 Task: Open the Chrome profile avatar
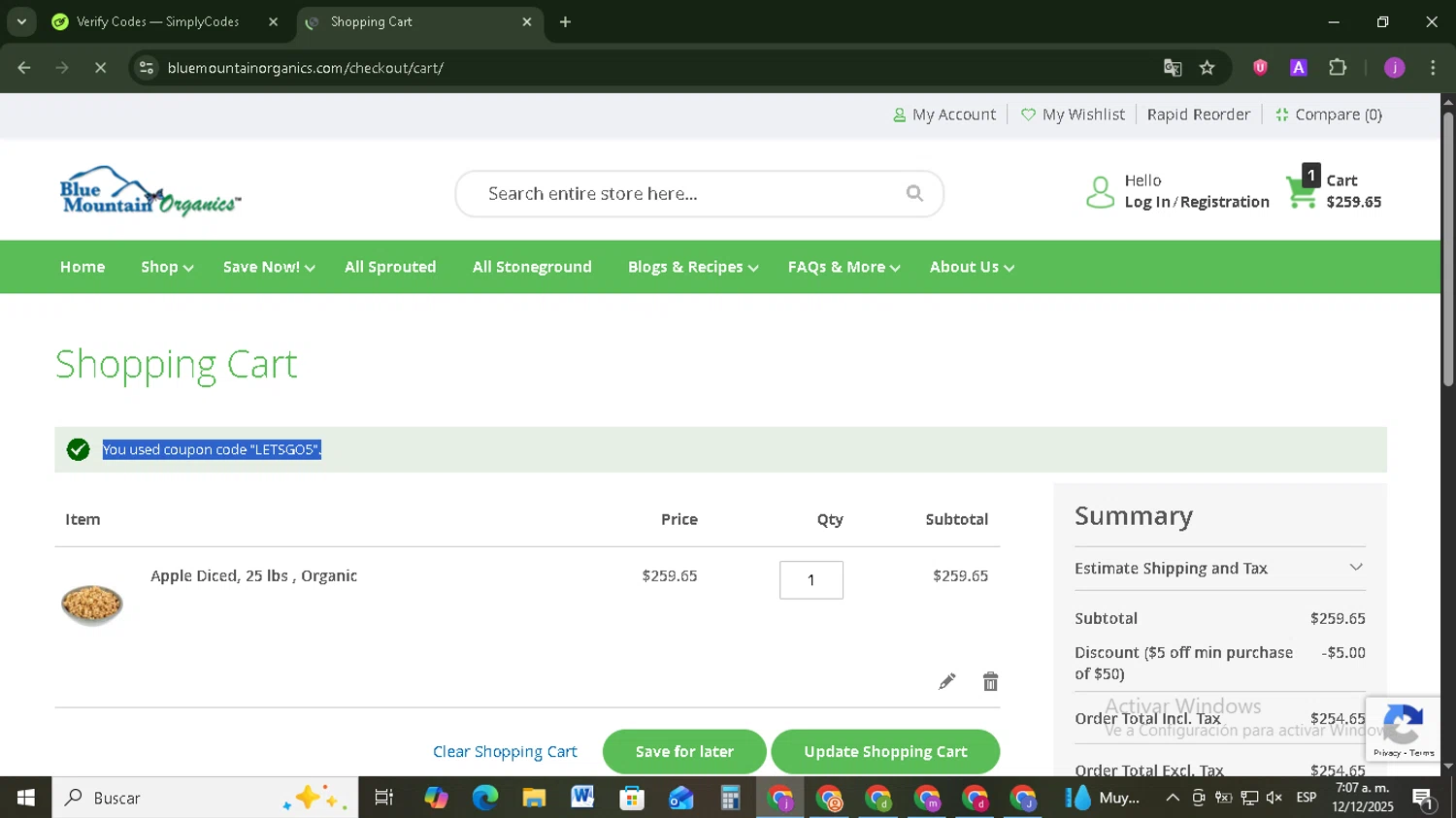point(1394,68)
